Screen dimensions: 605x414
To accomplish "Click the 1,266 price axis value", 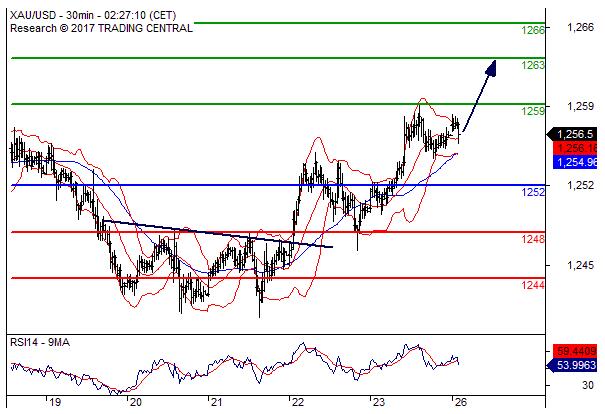I will [x=580, y=27].
